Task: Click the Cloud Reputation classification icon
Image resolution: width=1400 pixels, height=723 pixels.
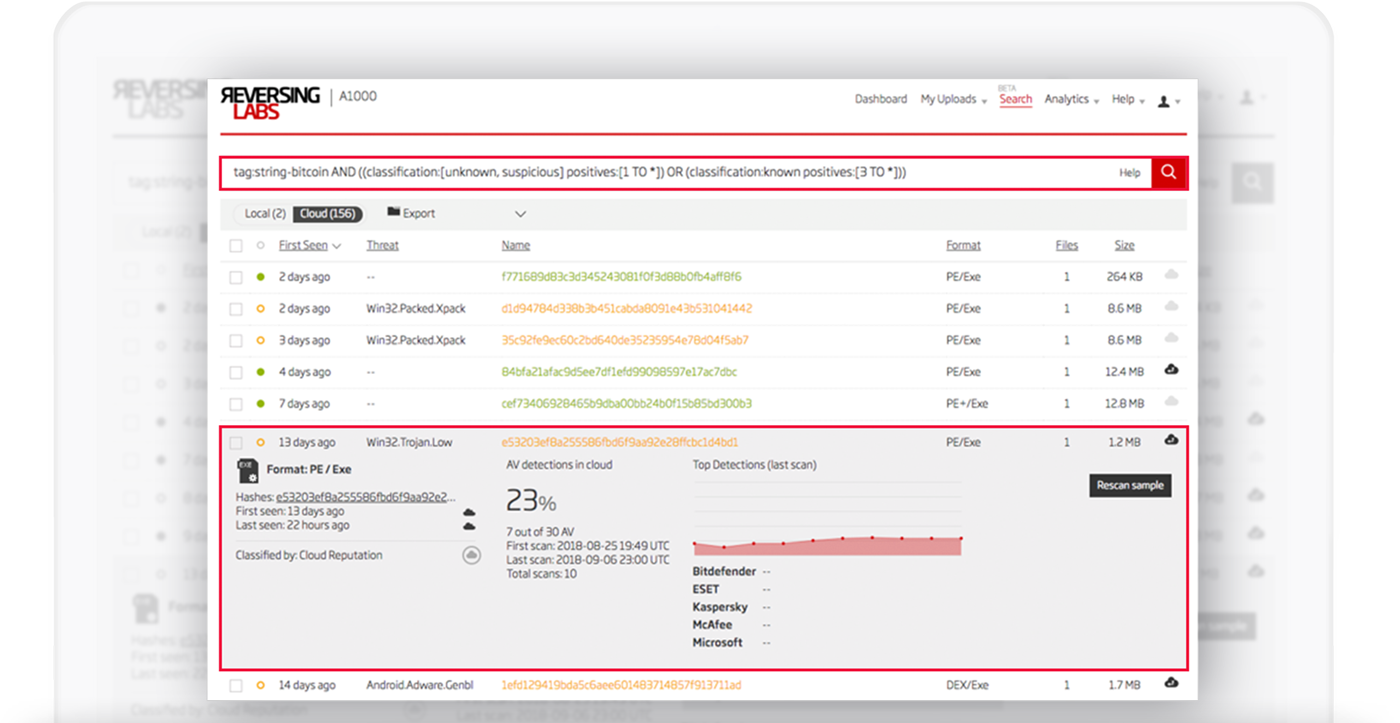Action: coord(472,555)
